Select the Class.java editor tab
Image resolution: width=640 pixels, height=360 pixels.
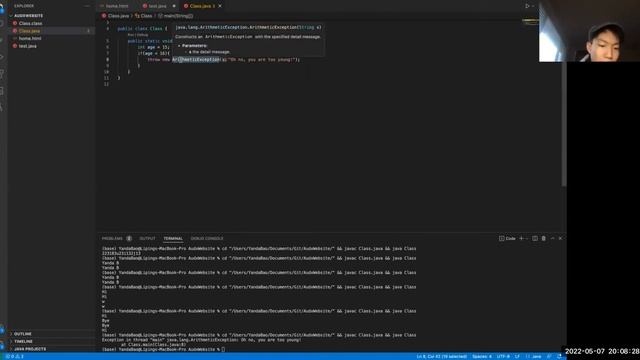[202, 6]
